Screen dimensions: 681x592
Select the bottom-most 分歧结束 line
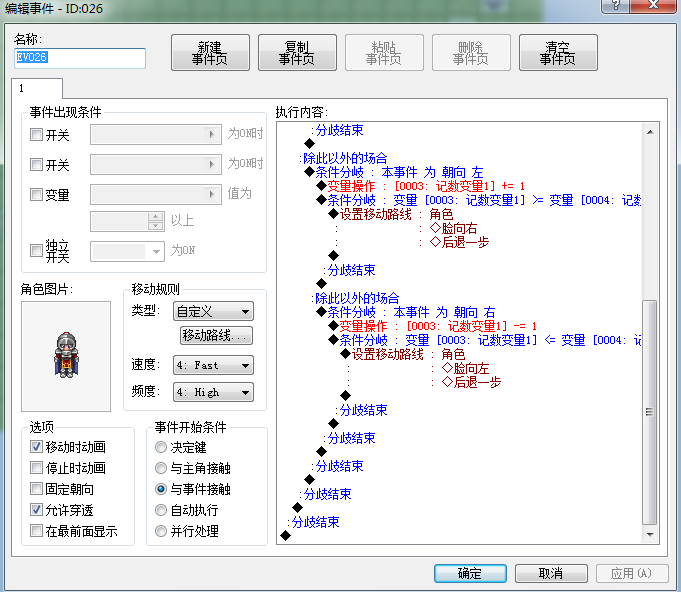pyautogui.click(x=315, y=522)
